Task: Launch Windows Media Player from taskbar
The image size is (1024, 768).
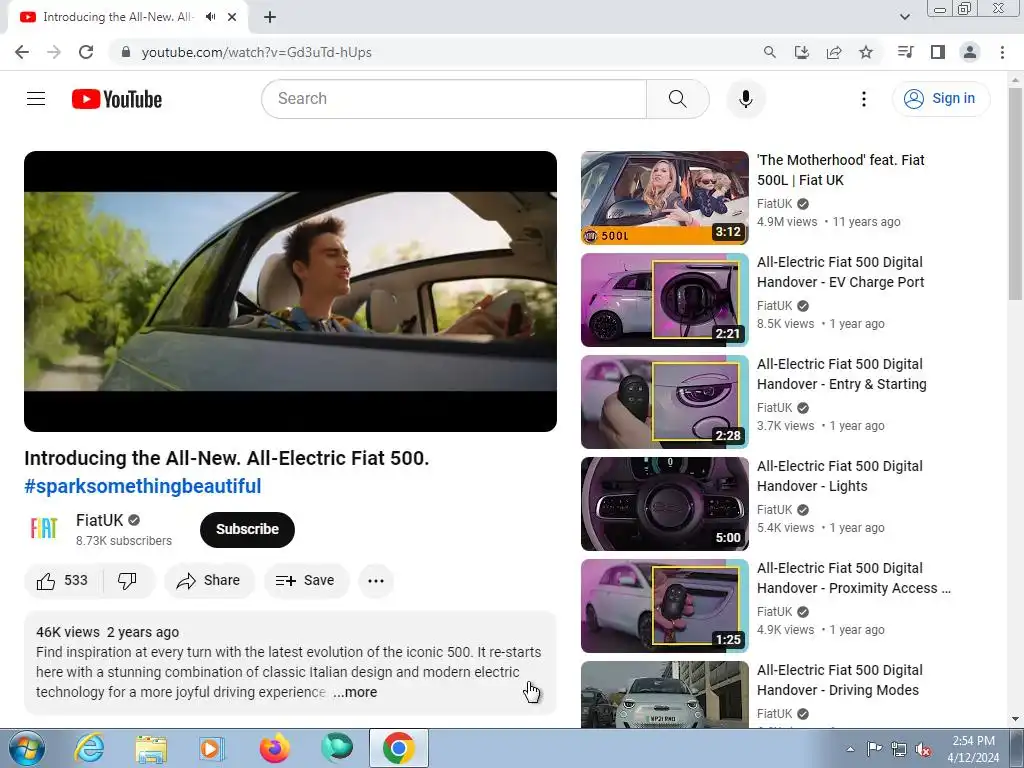Action: pyautogui.click(x=212, y=748)
